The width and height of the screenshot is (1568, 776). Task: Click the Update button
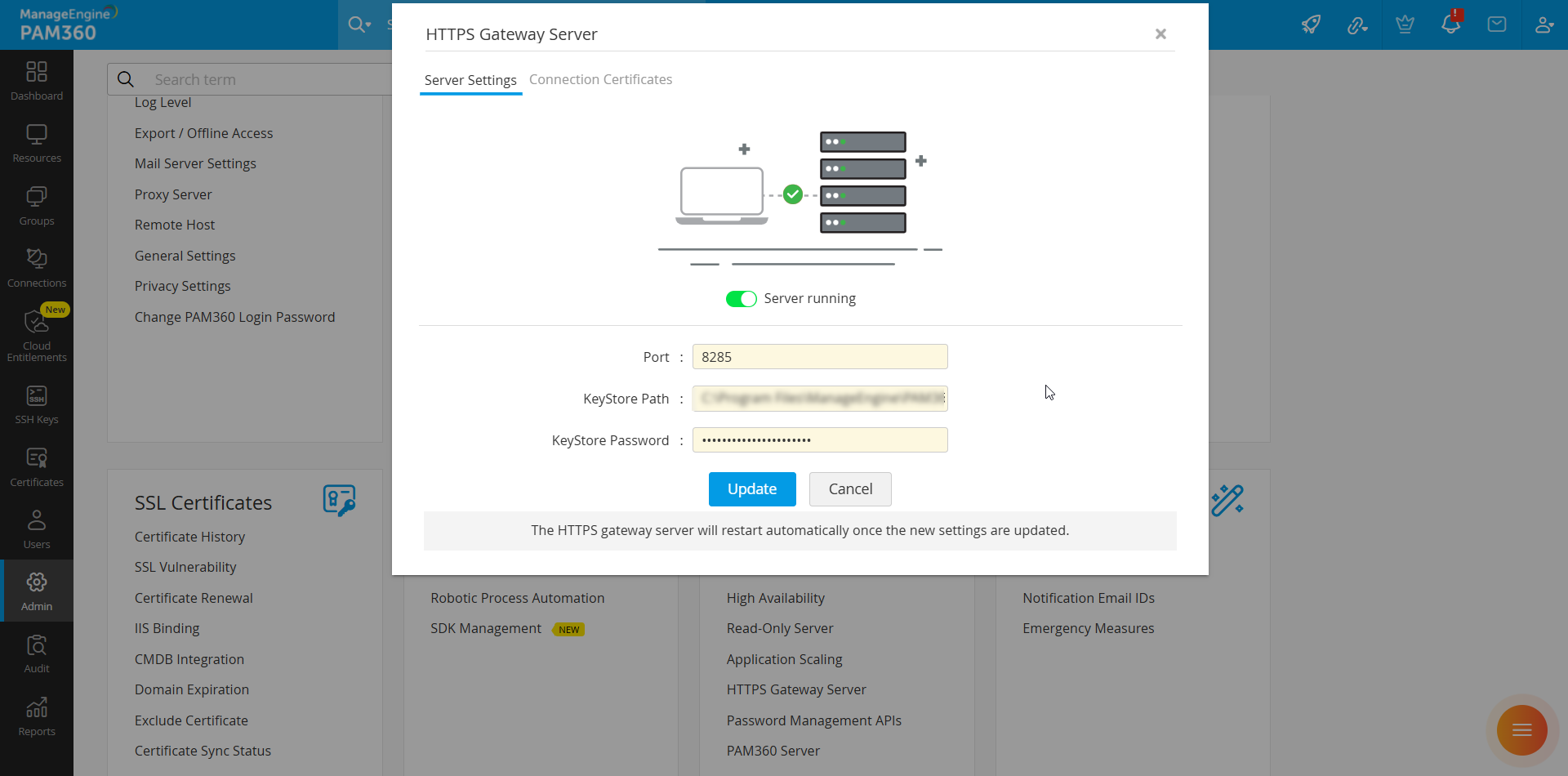(x=751, y=488)
